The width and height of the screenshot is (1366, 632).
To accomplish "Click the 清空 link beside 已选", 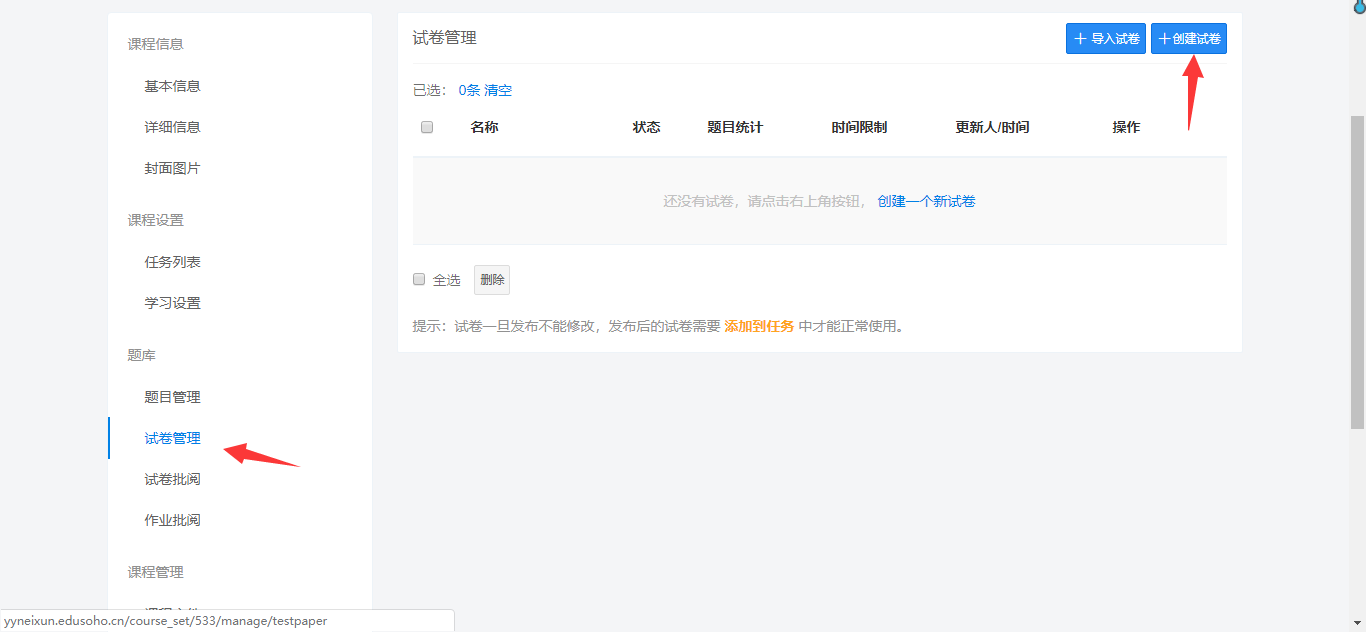I will tap(498, 91).
